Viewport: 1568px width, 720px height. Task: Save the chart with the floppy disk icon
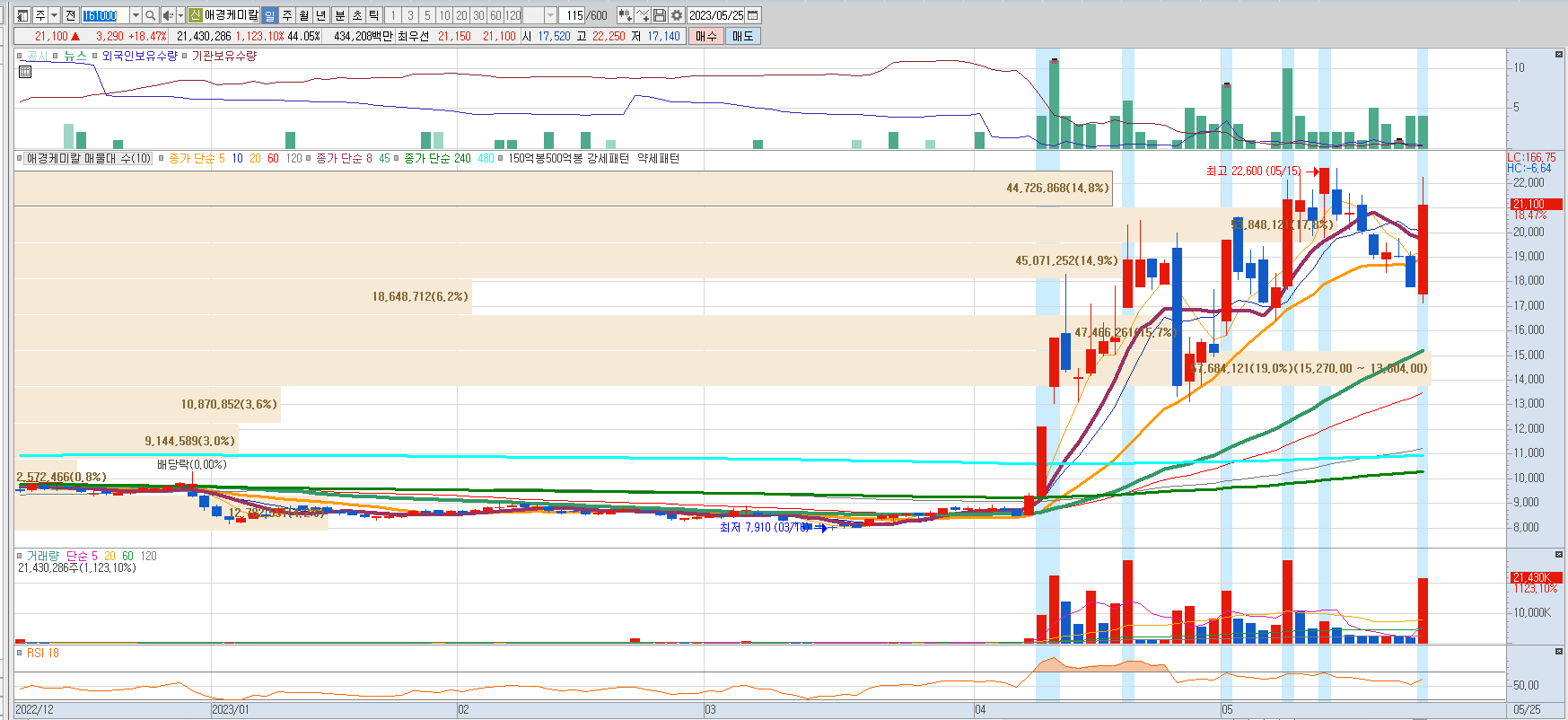pos(660,15)
